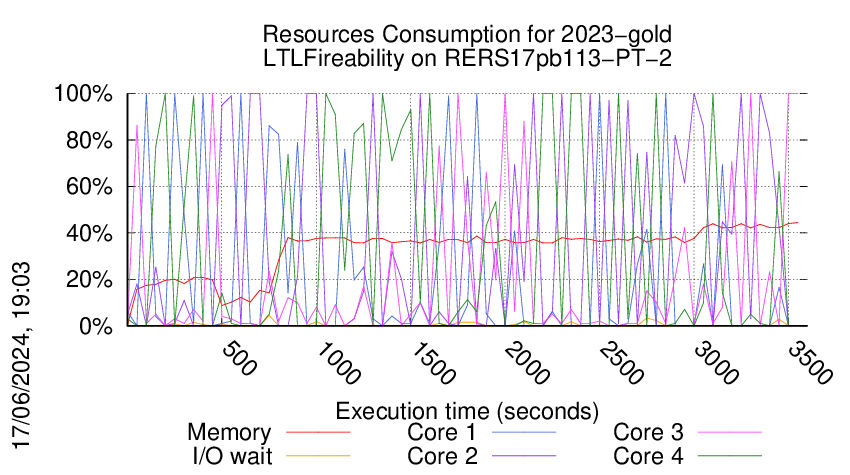Click the orange I/O wait legend line sample
Image resolution: width=850 pixels, height=475 pixels.
(x=318, y=456)
